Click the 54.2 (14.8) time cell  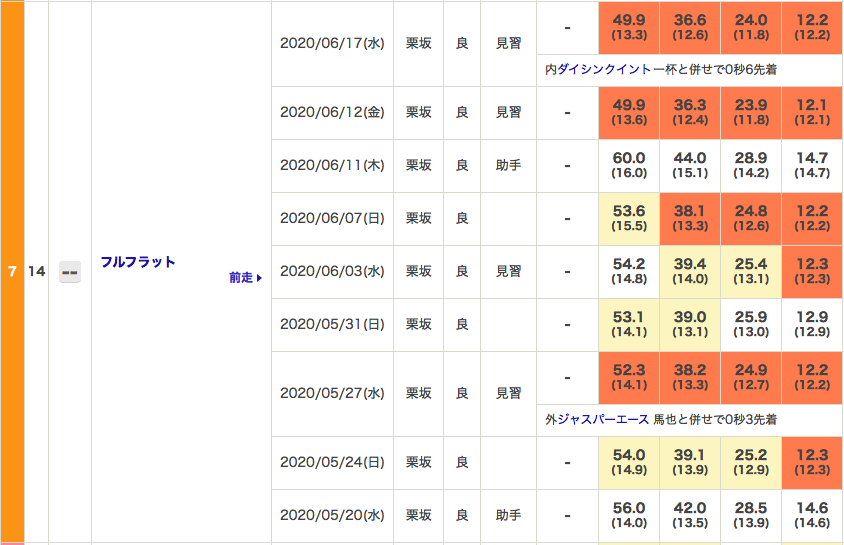[x=629, y=271]
